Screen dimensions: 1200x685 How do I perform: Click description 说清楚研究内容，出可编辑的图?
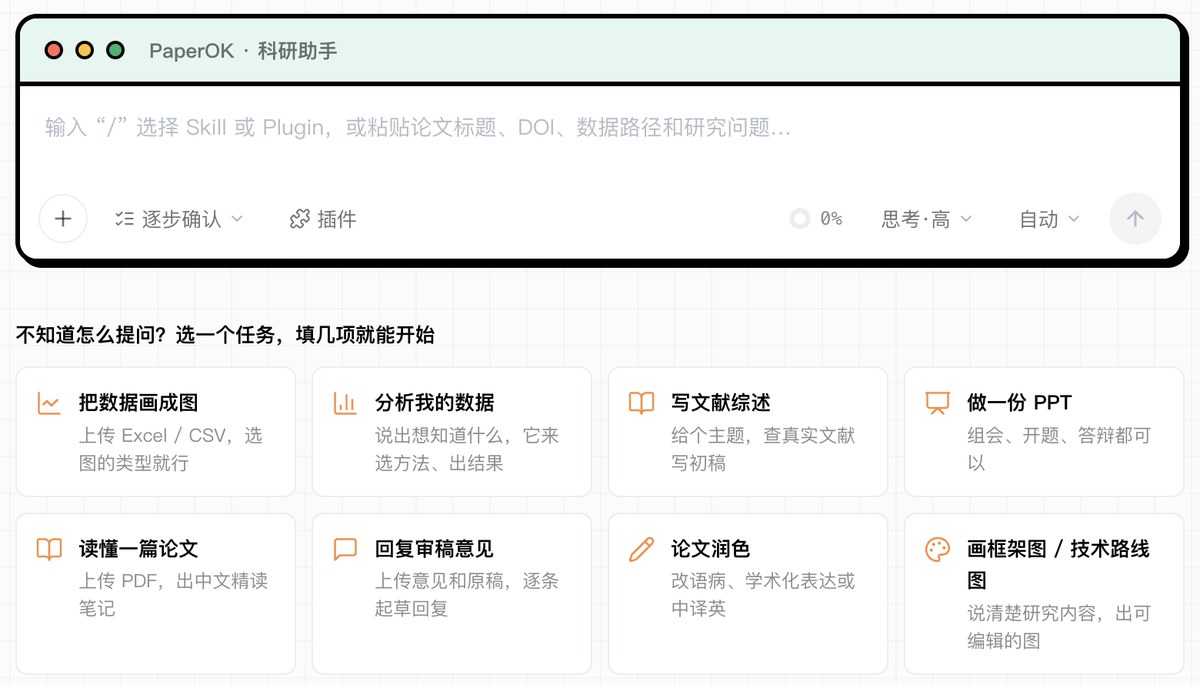(1059, 627)
